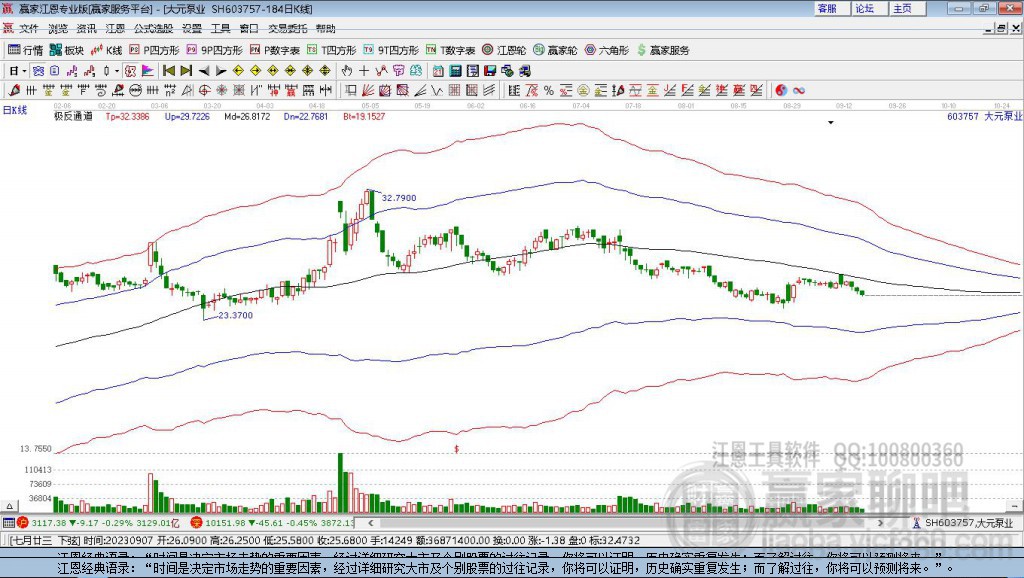Screen dimensions: 1024x578
Task: Open the 六角形 hexagon tool
Action: tap(607, 50)
